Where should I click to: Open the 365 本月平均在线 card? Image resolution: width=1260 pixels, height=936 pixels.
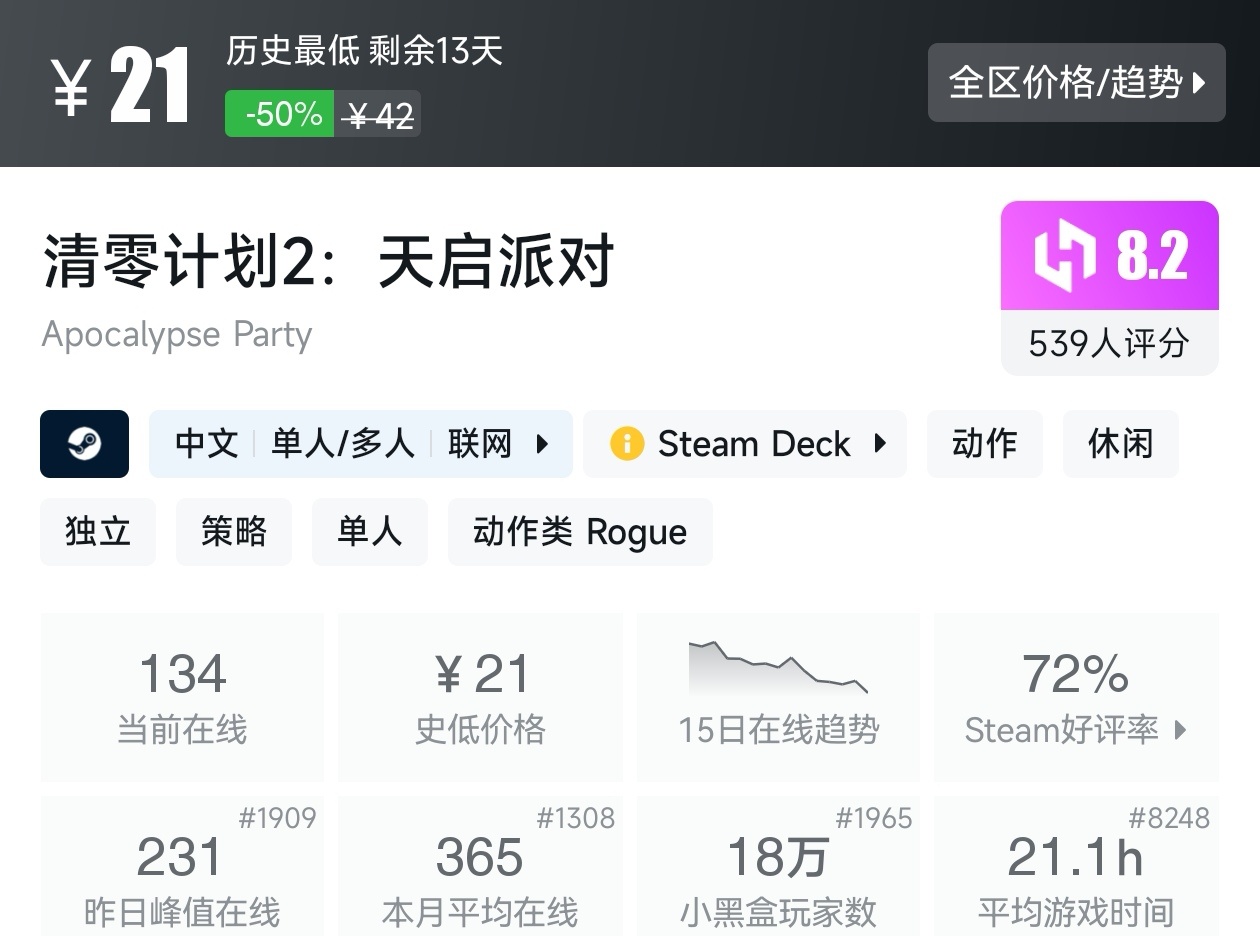click(x=480, y=866)
